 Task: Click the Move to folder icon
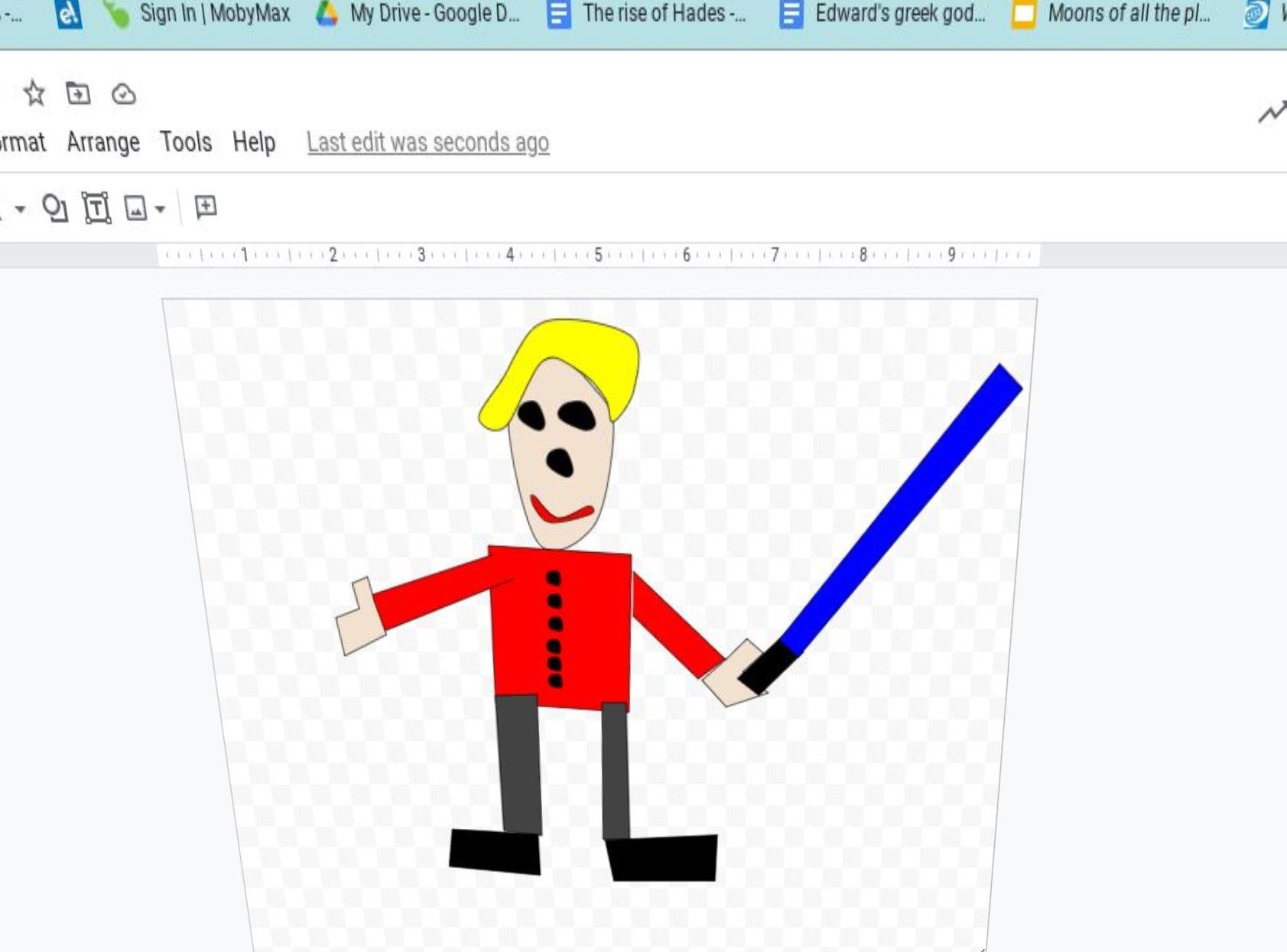[78, 94]
